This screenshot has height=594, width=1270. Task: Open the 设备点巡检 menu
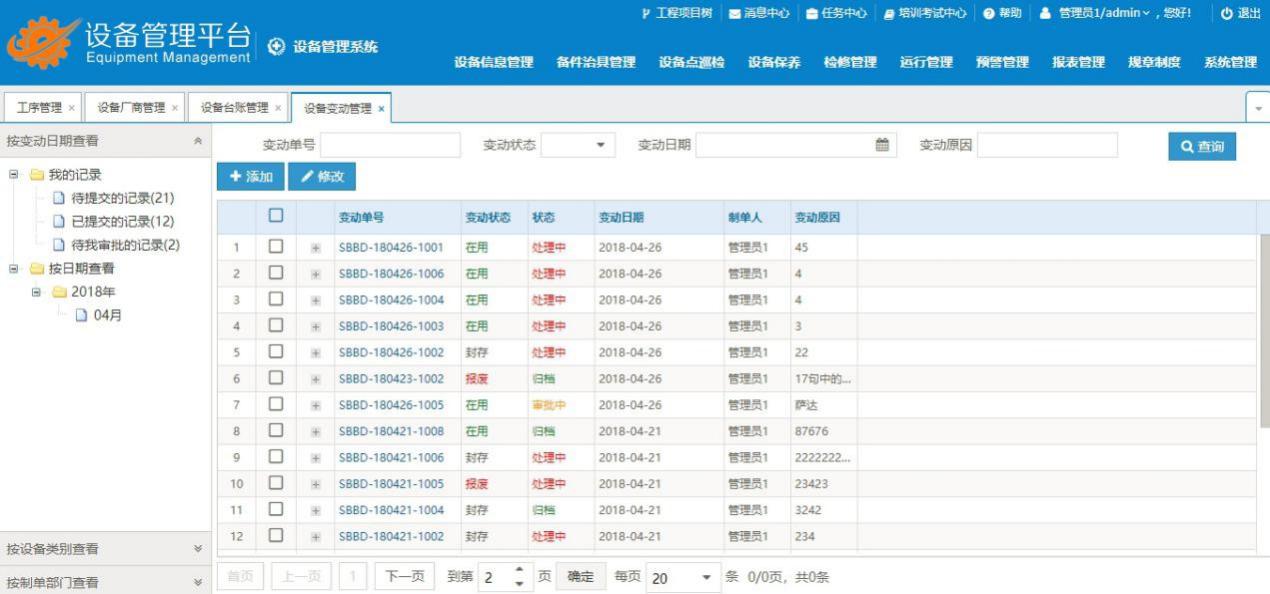691,62
